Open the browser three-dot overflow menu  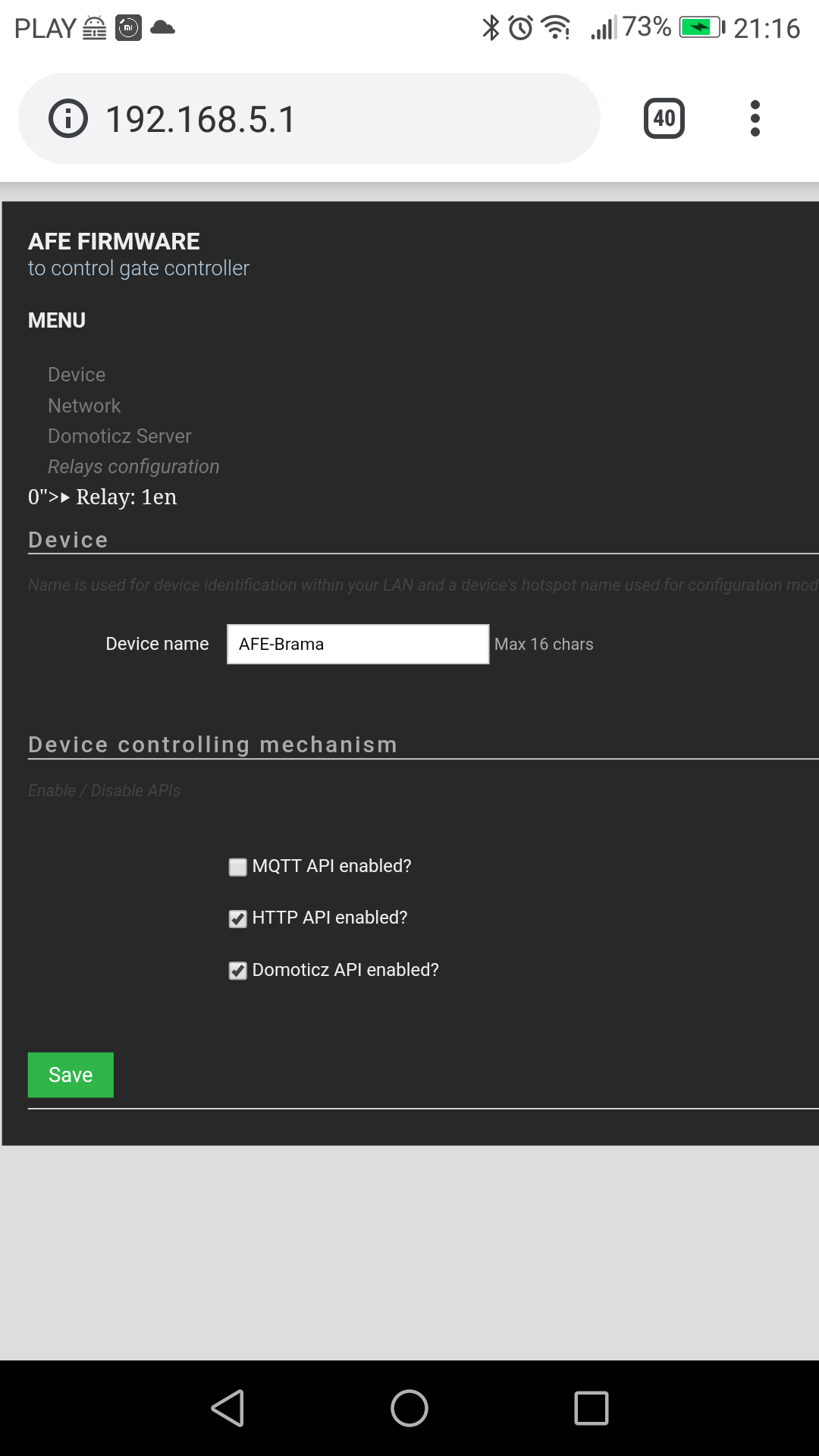[x=755, y=118]
